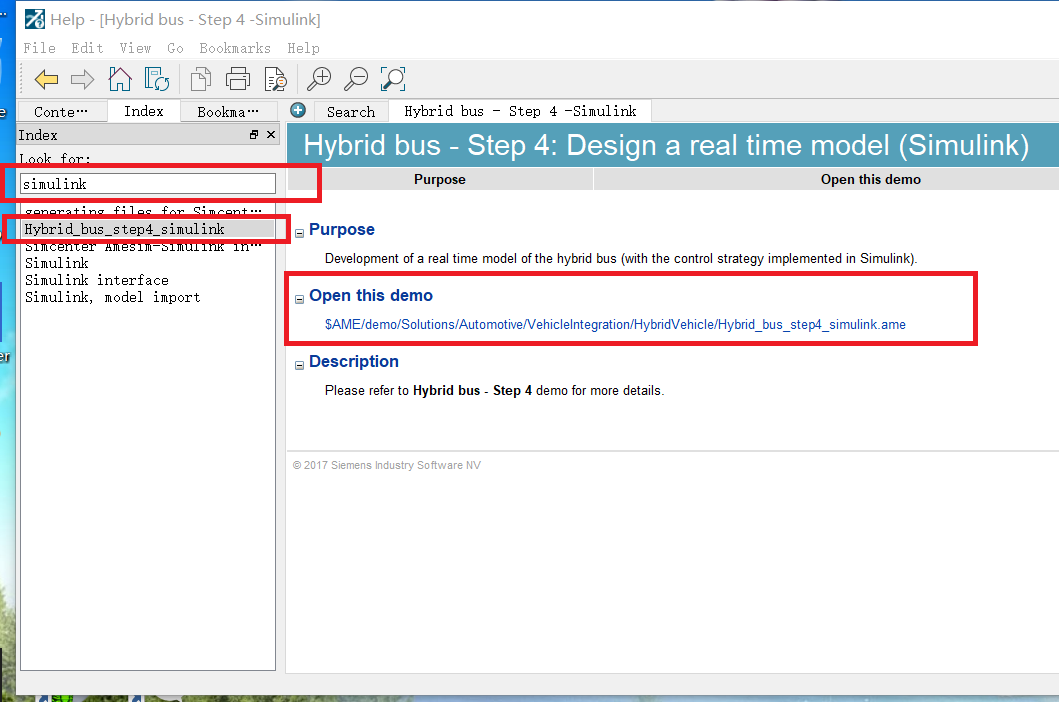Collapse the Description section
This screenshot has height=702, width=1059.
(x=299, y=366)
